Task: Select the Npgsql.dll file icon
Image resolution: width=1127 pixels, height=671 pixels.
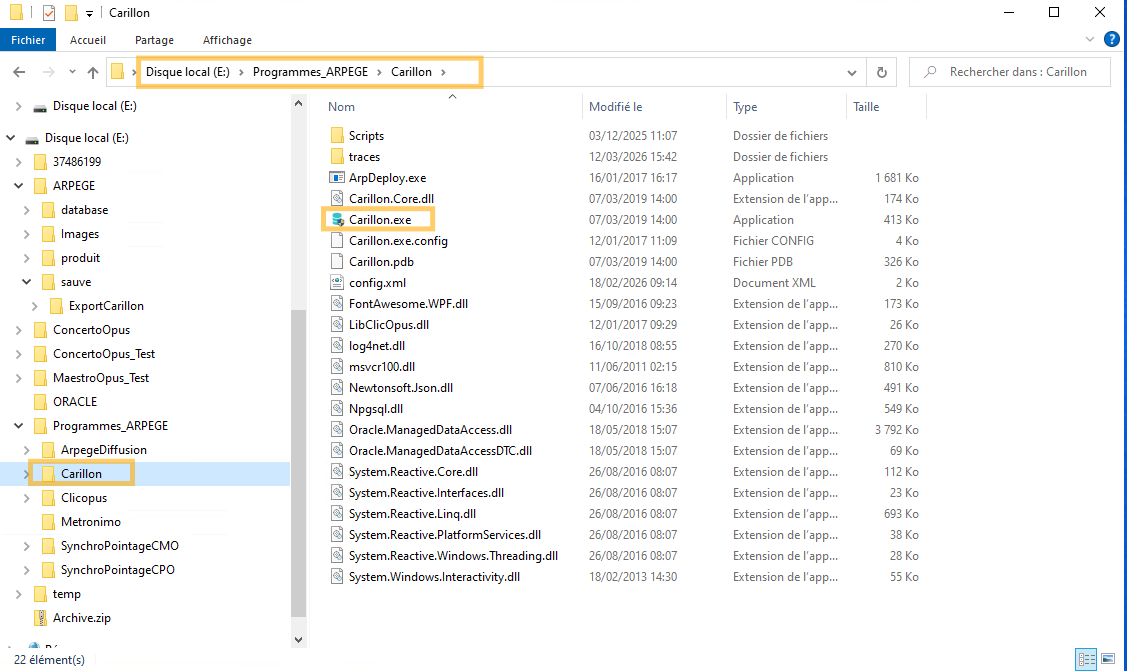Action: [x=337, y=409]
